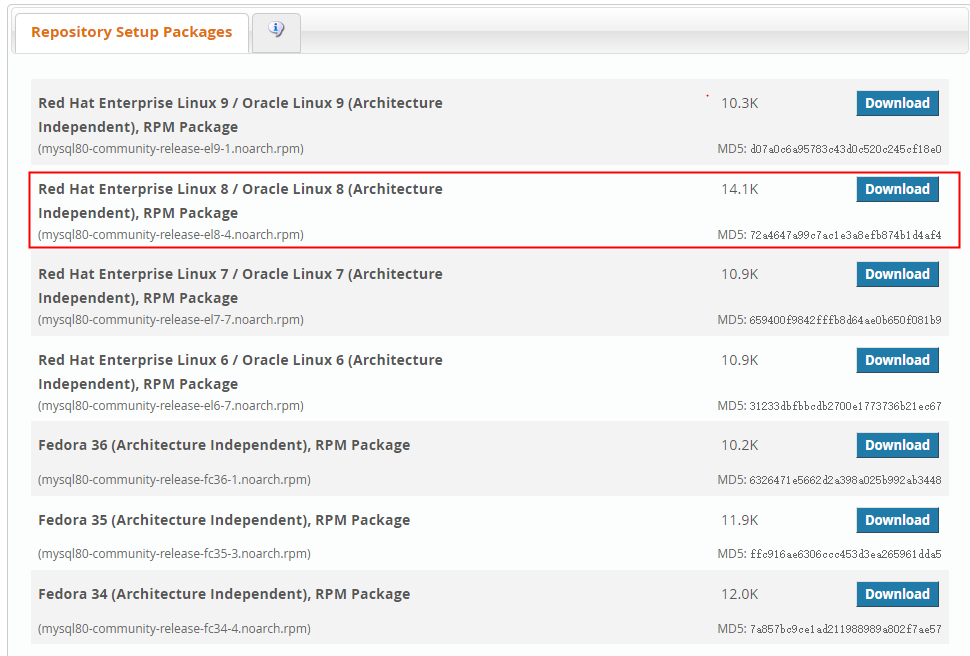This screenshot has width=970, height=656.
Task: Download the Red Hat Enterprise Linux 9 package
Action: [x=897, y=103]
